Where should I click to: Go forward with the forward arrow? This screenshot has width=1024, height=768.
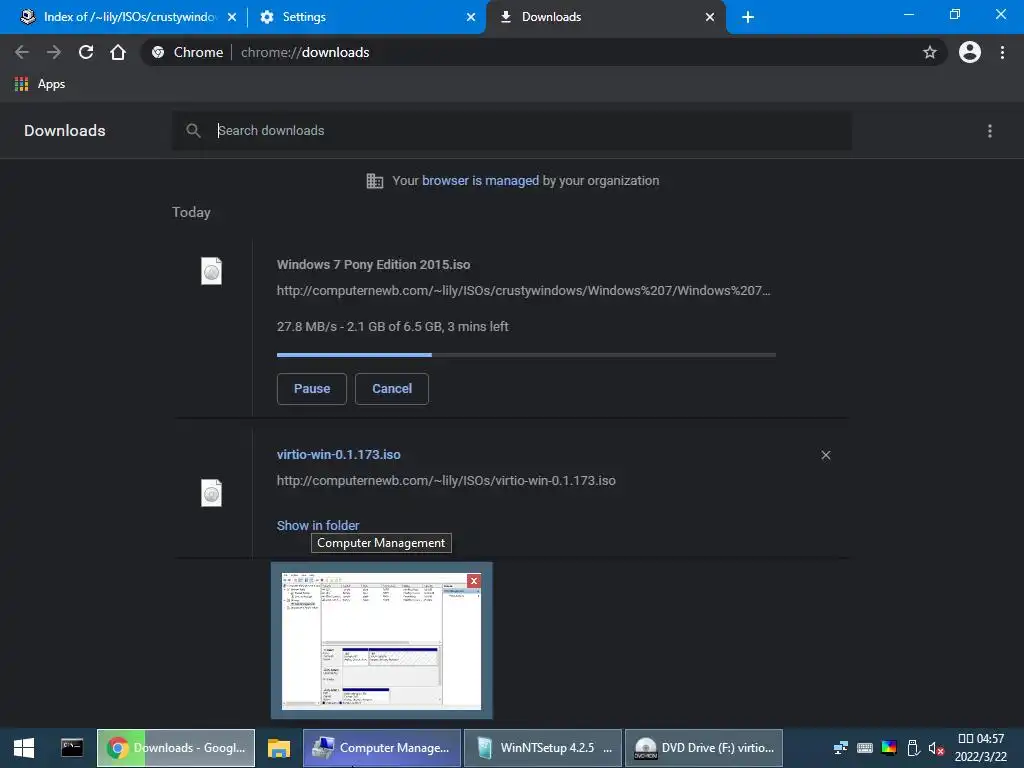pos(54,52)
